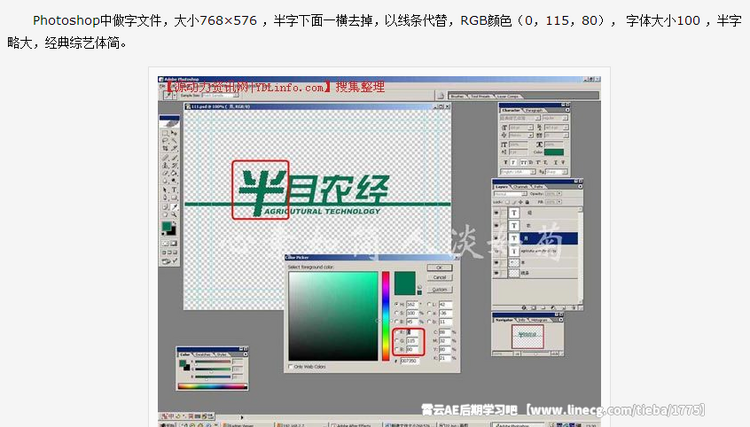Open the Sample Size dropdown in options bar
Image resolution: width=750 pixels, height=427 pixels.
pyautogui.click(x=236, y=95)
